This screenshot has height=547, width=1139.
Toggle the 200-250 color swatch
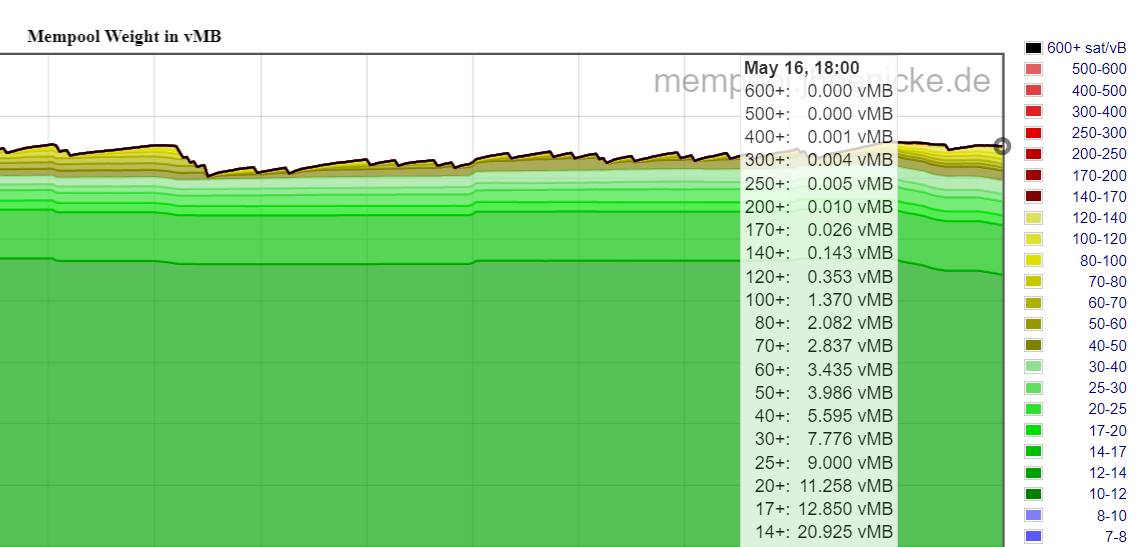click(1033, 154)
